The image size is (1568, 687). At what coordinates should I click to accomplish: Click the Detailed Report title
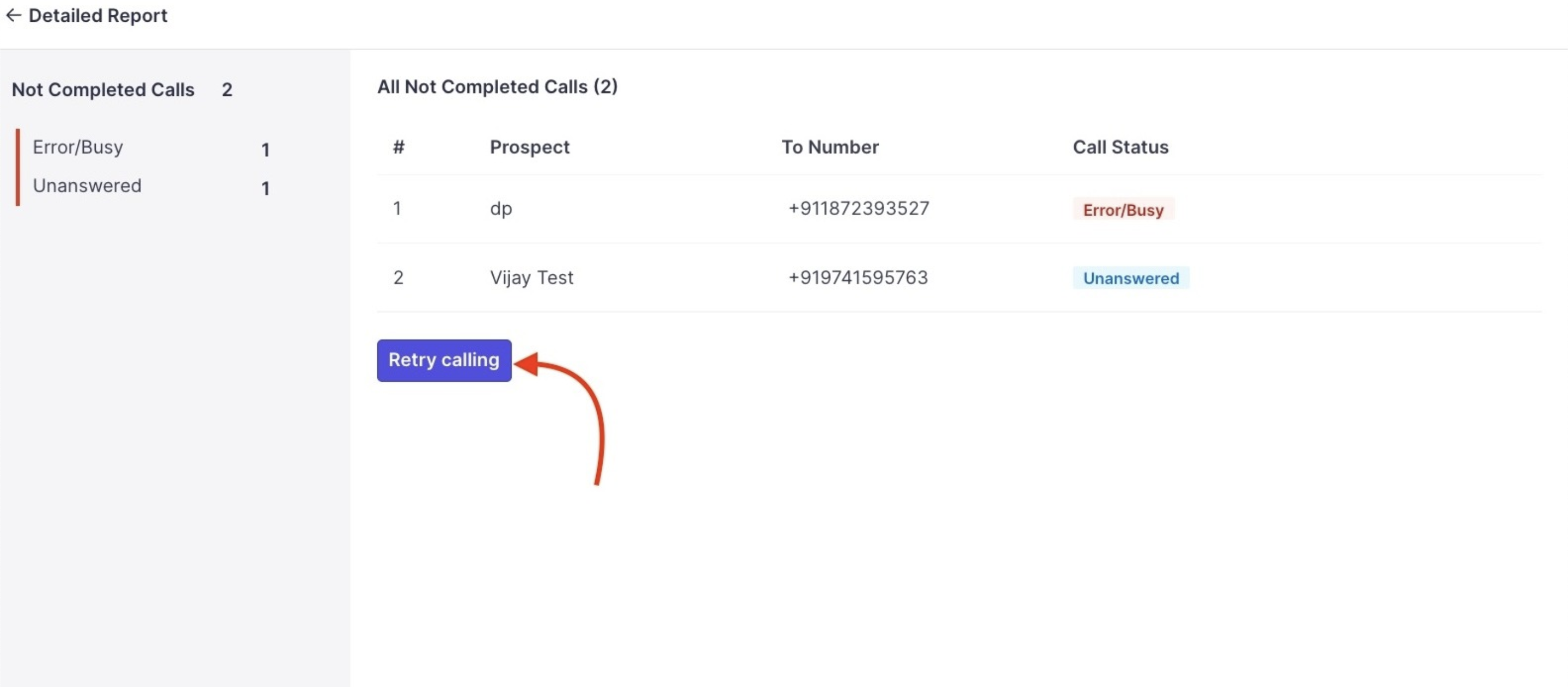98,15
